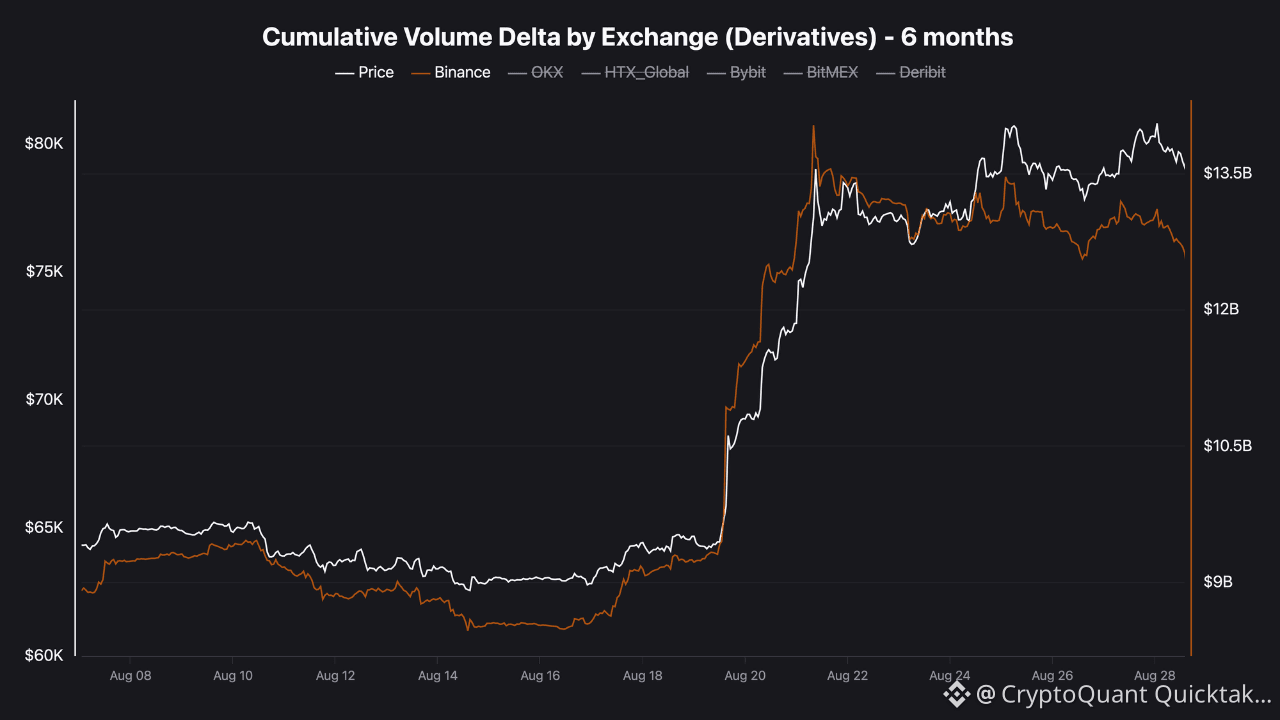This screenshot has height=720, width=1280.
Task: Click the $60K left axis label
Action: [x=44, y=656]
